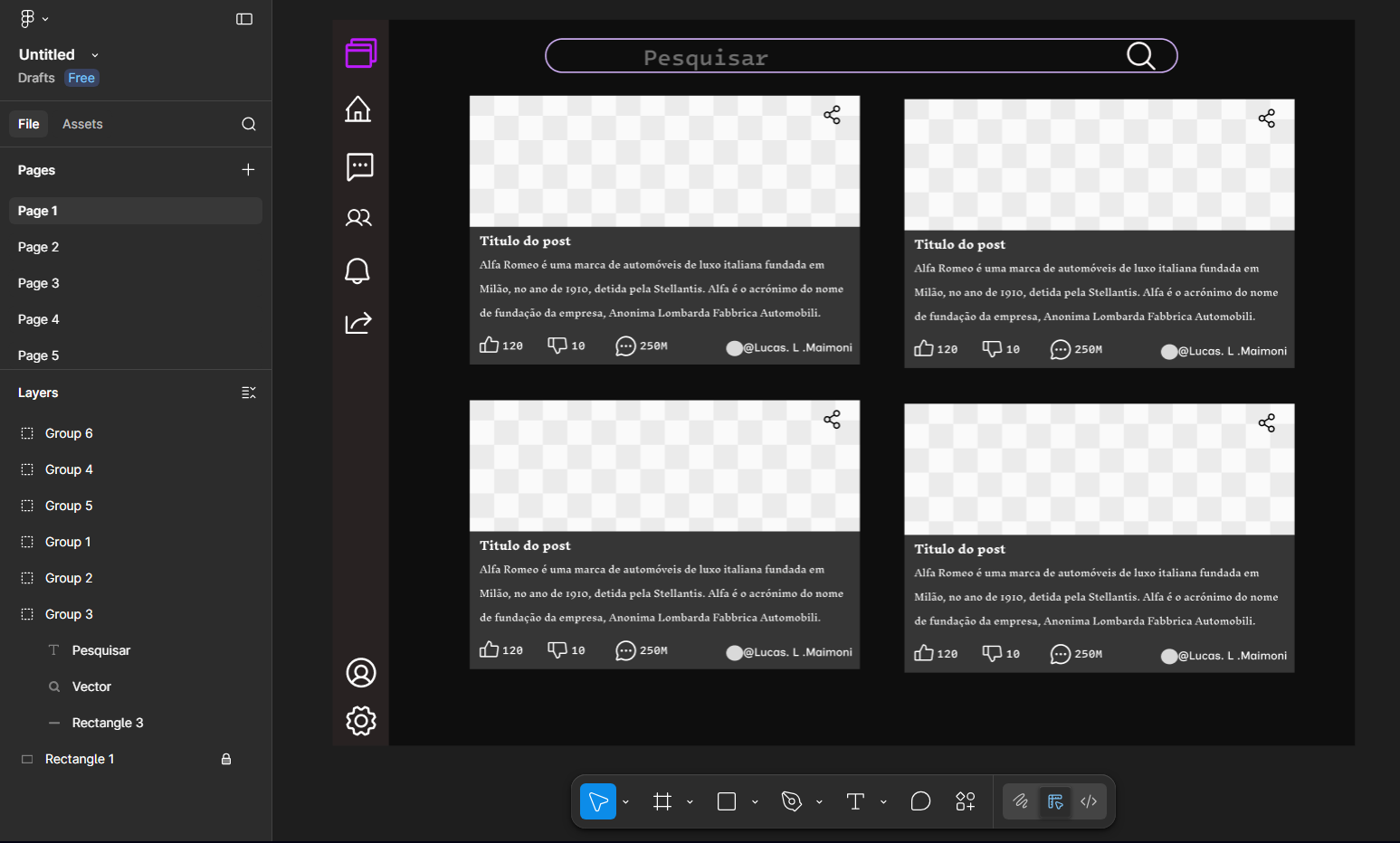
Task: Click the Pesquisar search field
Action: (x=862, y=56)
